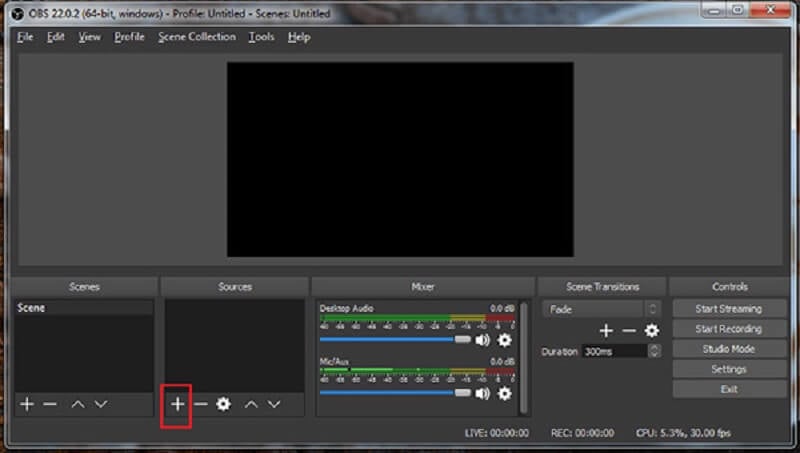800x453 pixels.
Task: Click Start Recording button
Action: tap(729, 329)
